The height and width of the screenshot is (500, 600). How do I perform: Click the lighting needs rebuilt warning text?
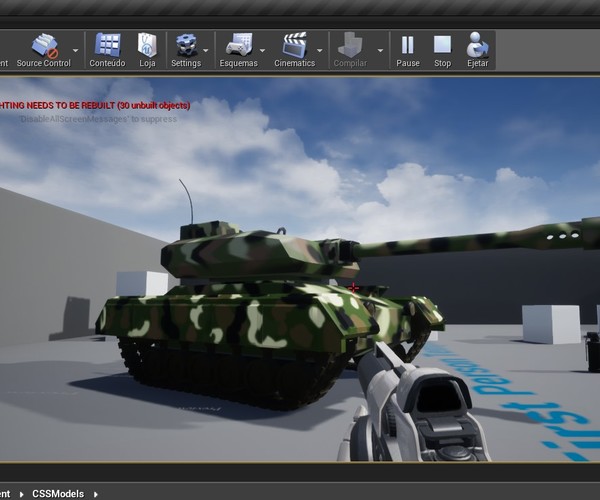pyautogui.click(x=95, y=105)
